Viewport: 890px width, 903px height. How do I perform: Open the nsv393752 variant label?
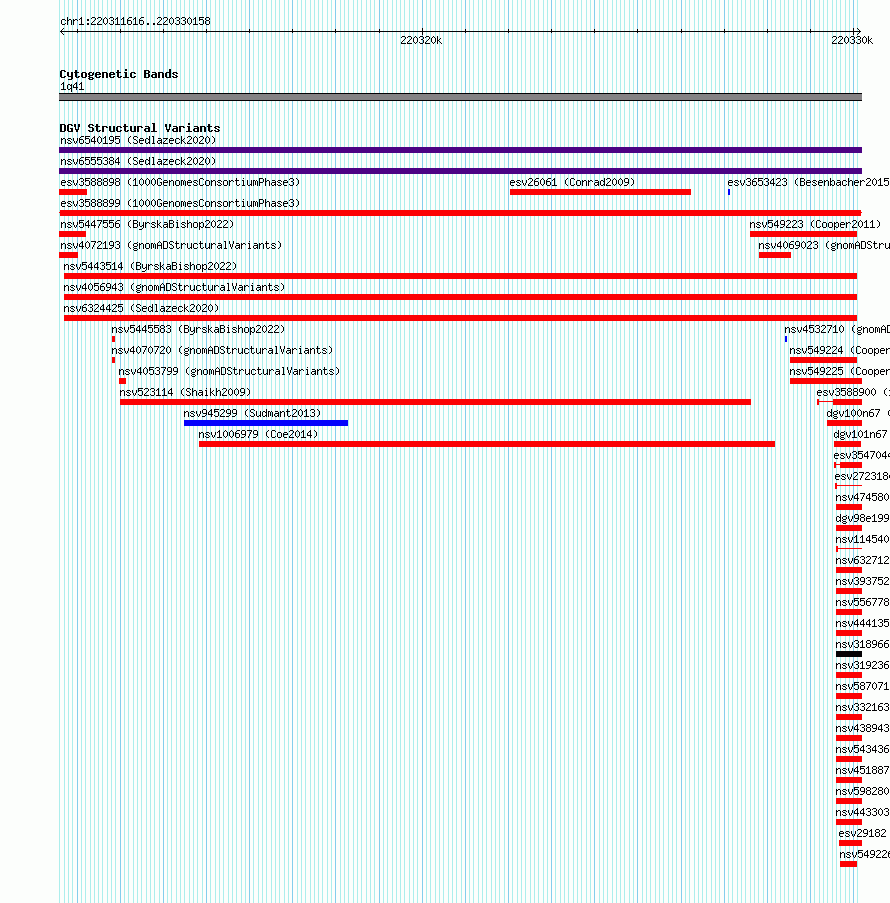tap(862, 582)
